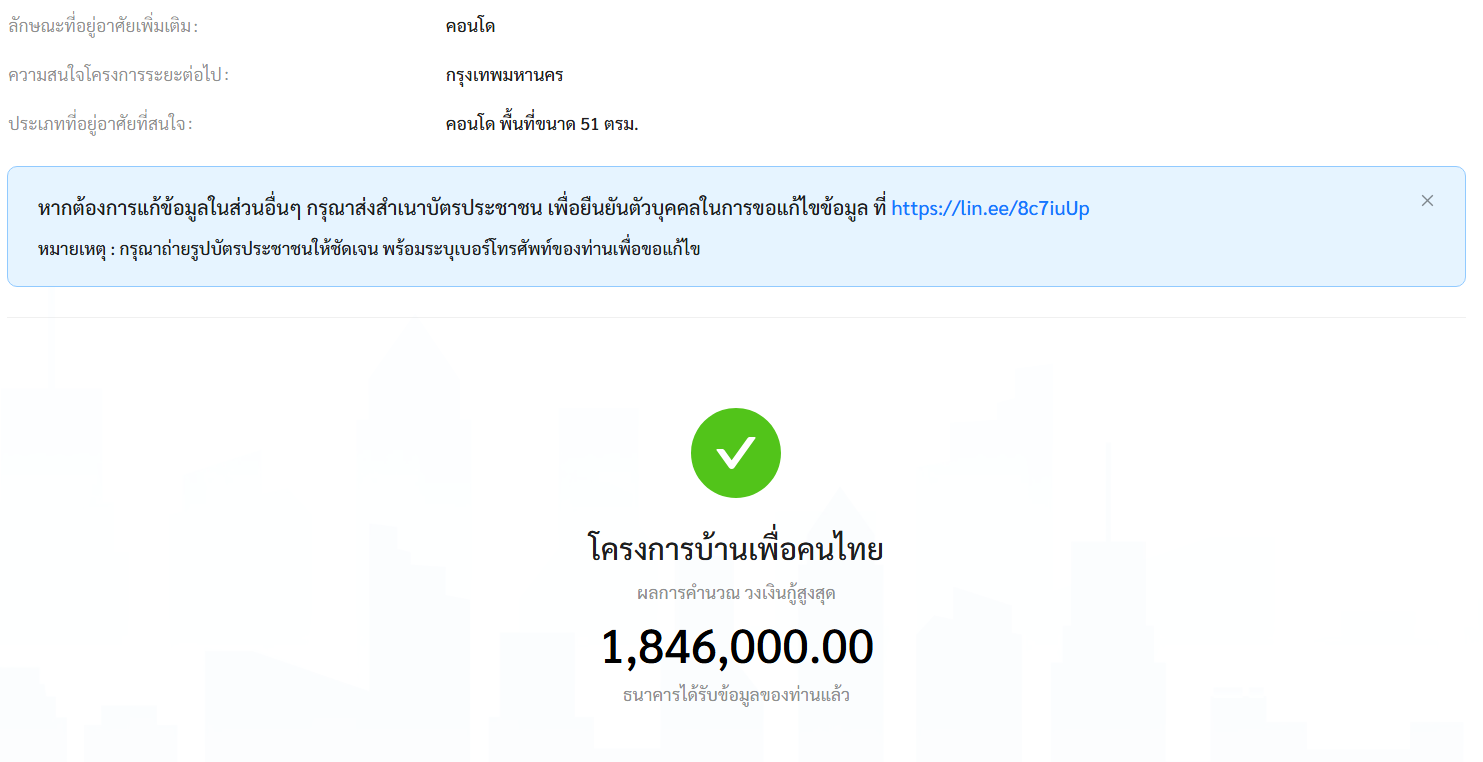Click the horizontal divider below the alert
This screenshot has height=762, width=1483.
[736, 318]
